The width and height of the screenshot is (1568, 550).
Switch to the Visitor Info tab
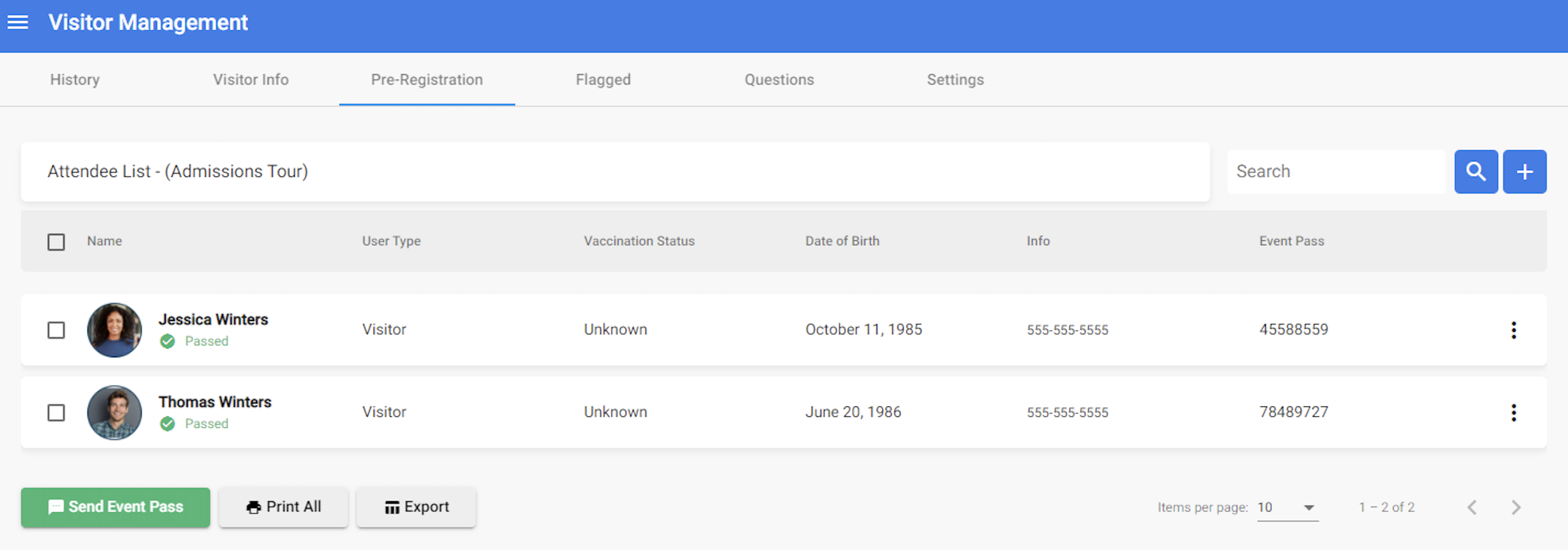pos(251,80)
